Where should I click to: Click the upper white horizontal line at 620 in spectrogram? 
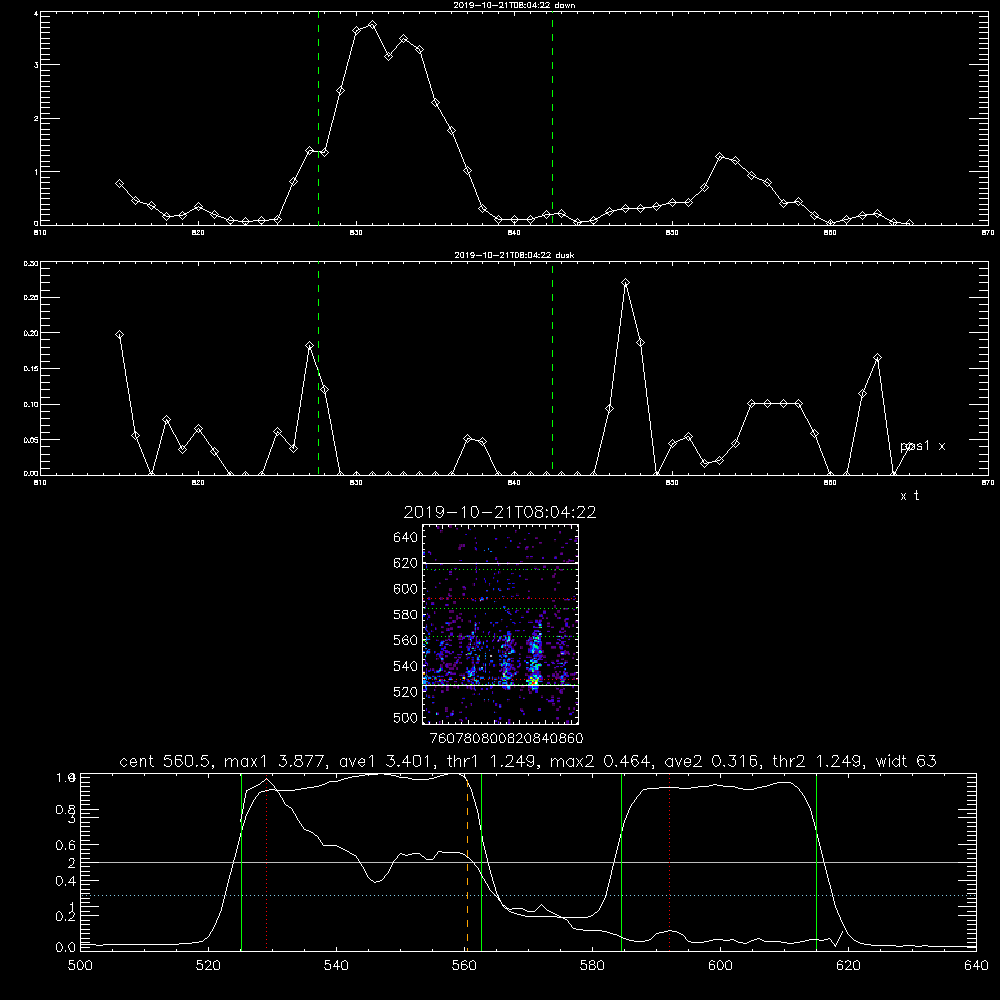point(501,563)
